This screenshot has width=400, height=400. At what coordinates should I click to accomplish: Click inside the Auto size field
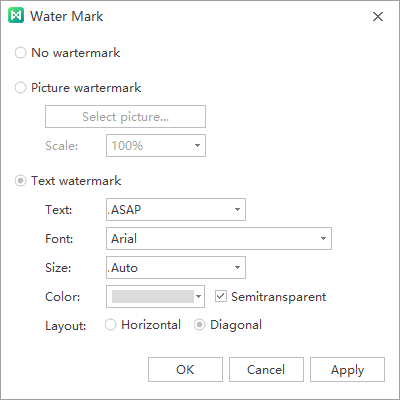click(x=169, y=267)
